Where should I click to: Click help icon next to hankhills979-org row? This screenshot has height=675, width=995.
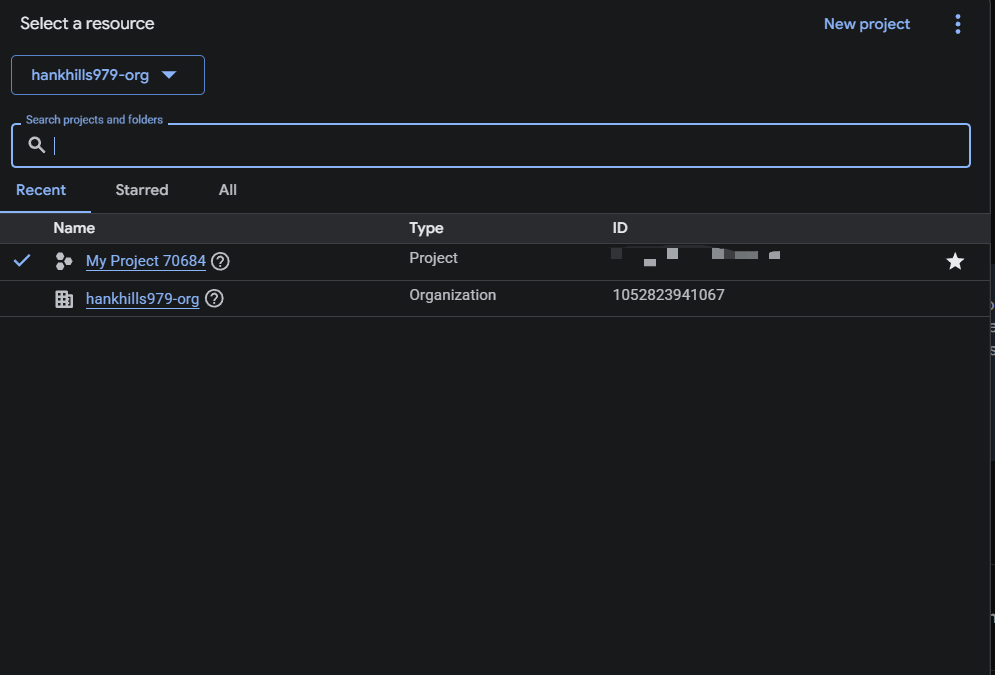coord(214,299)
